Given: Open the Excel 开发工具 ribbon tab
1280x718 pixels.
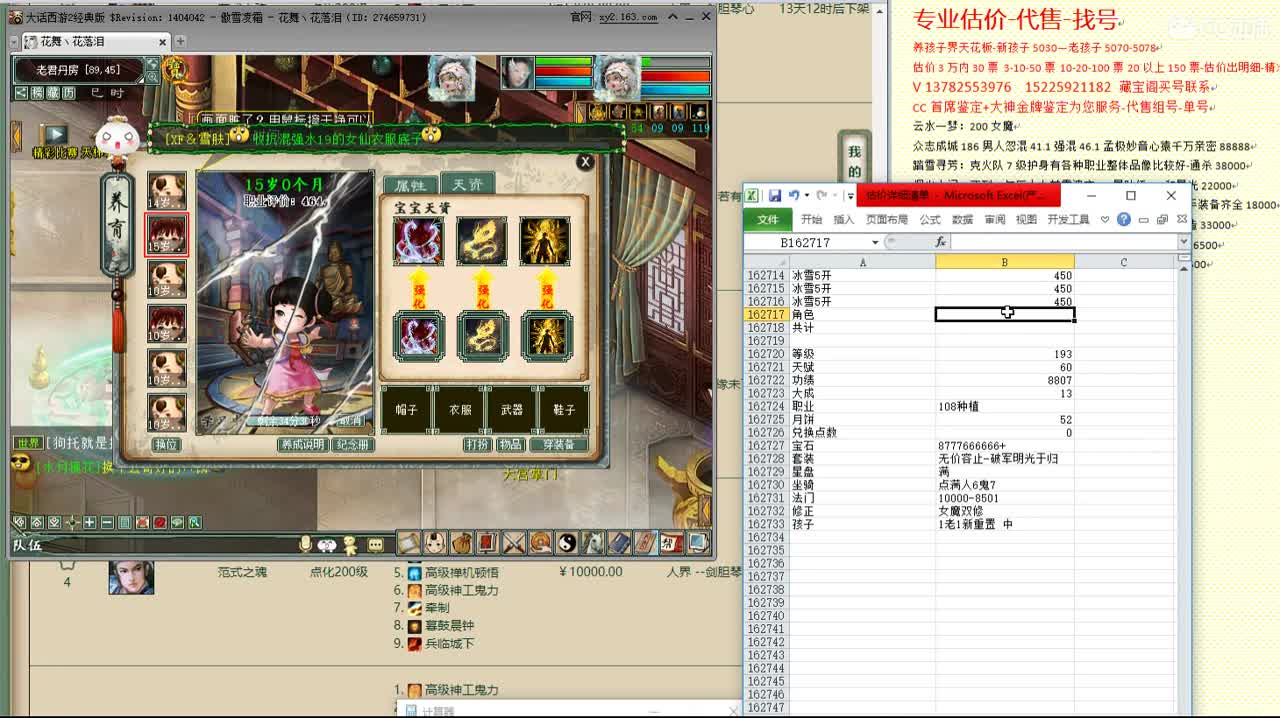Looking at the screenshot, I should (1068, 219).
